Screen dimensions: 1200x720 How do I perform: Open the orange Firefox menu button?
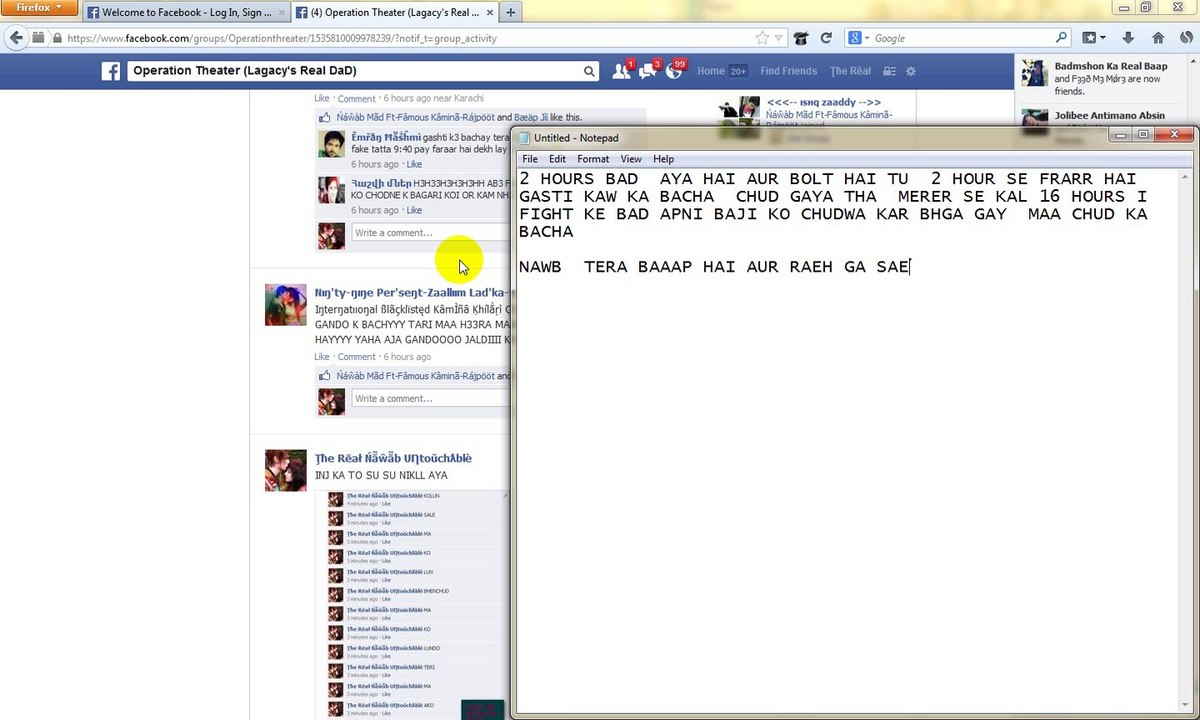(39, 7)
